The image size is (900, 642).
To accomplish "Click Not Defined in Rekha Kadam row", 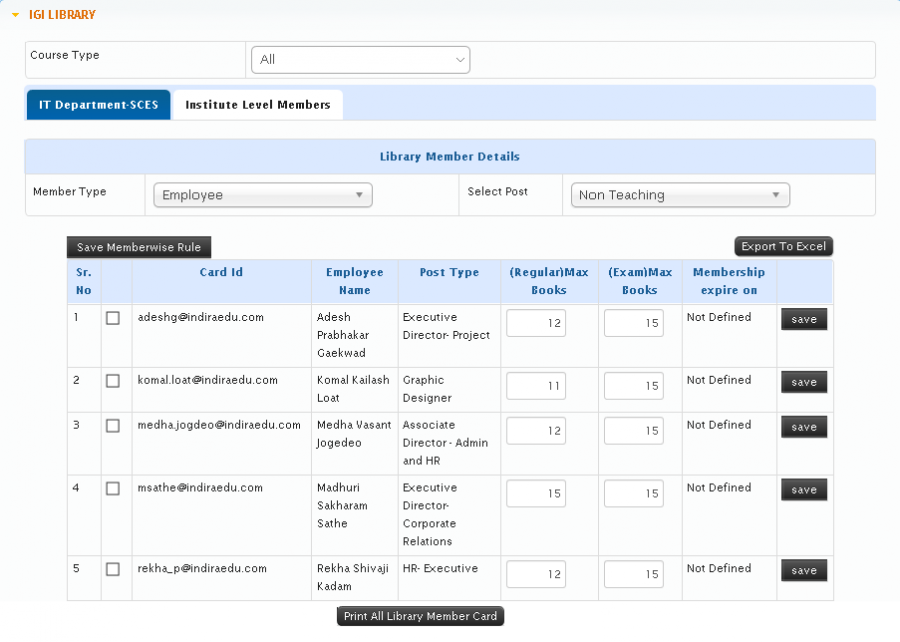I will [719, 568].
